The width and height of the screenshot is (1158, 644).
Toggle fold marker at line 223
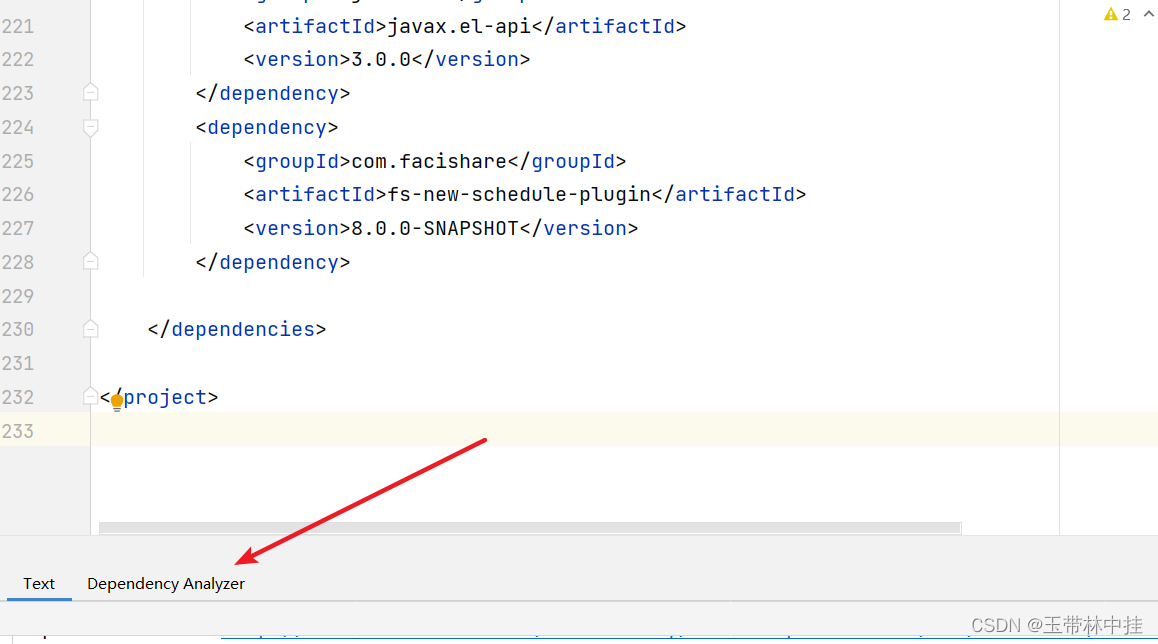(x=90, y=93)
